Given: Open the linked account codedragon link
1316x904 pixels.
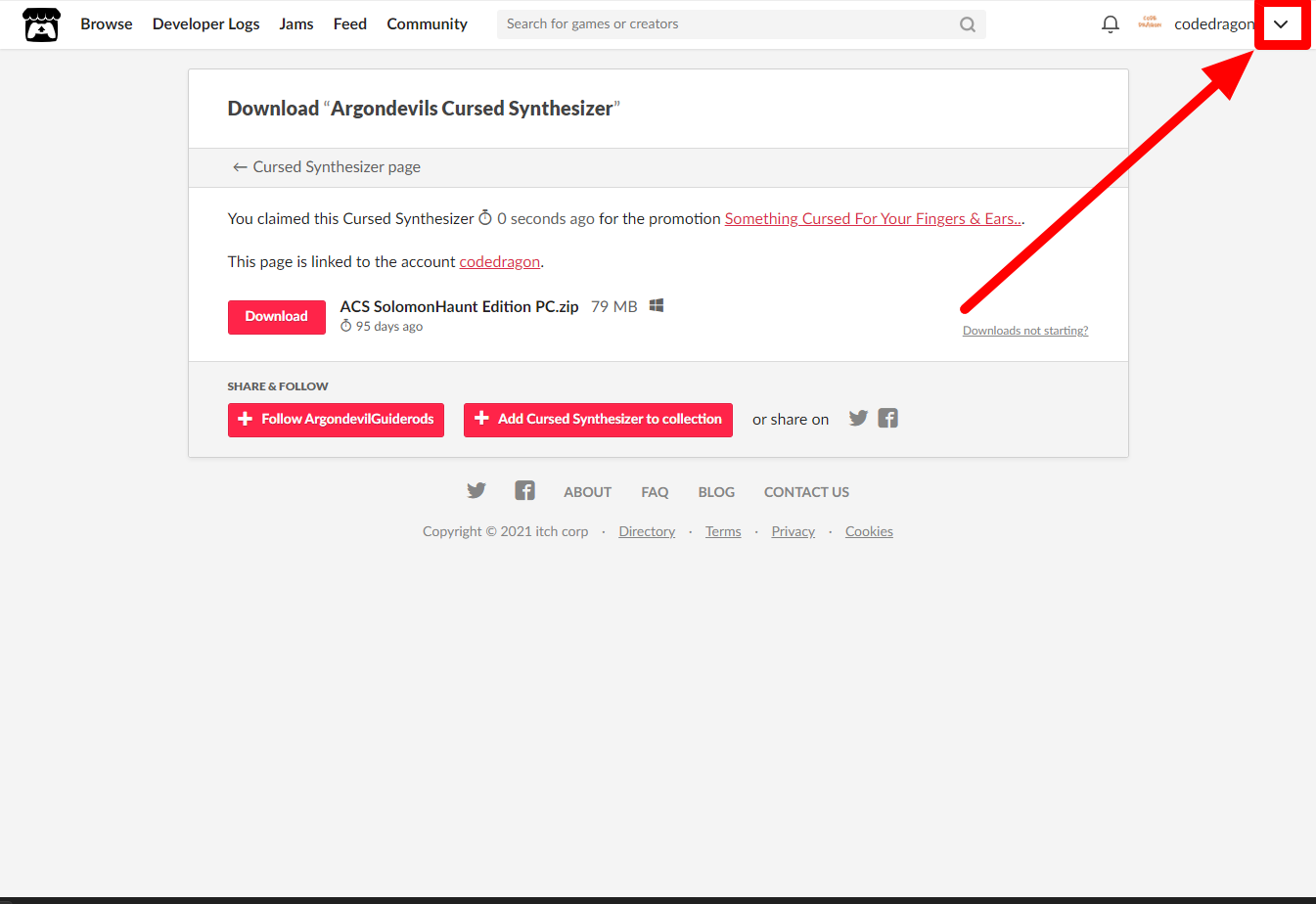Looking at the screenshot, I should 500,262.
